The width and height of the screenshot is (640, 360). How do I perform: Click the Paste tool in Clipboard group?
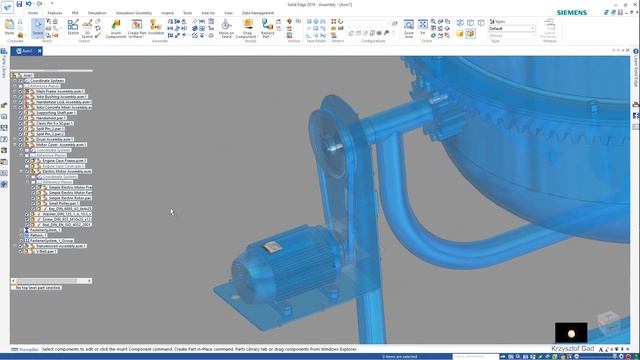point(9,27)
